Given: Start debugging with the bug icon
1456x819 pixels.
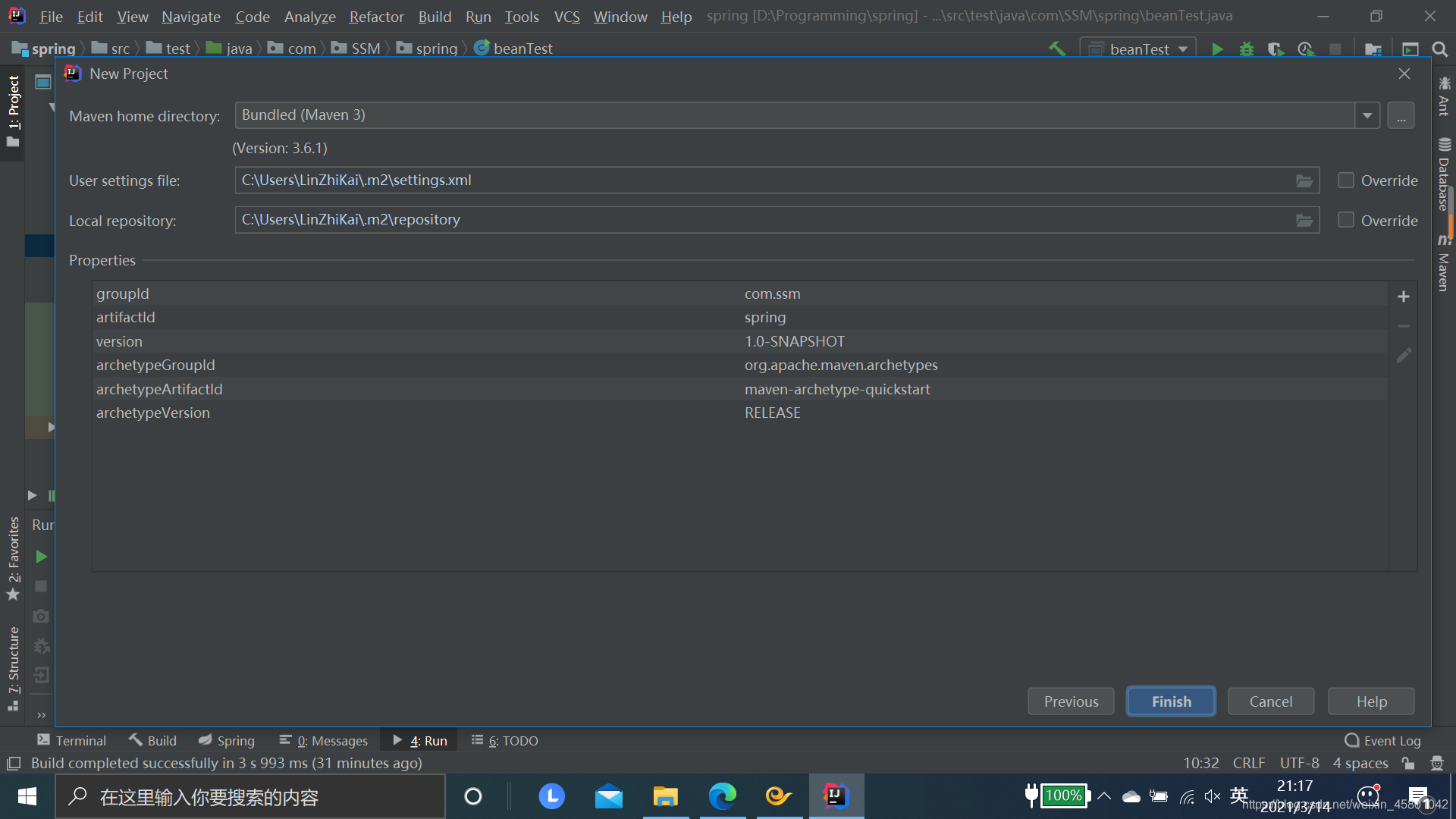Looking at the screenshot, I should 1246,49.
